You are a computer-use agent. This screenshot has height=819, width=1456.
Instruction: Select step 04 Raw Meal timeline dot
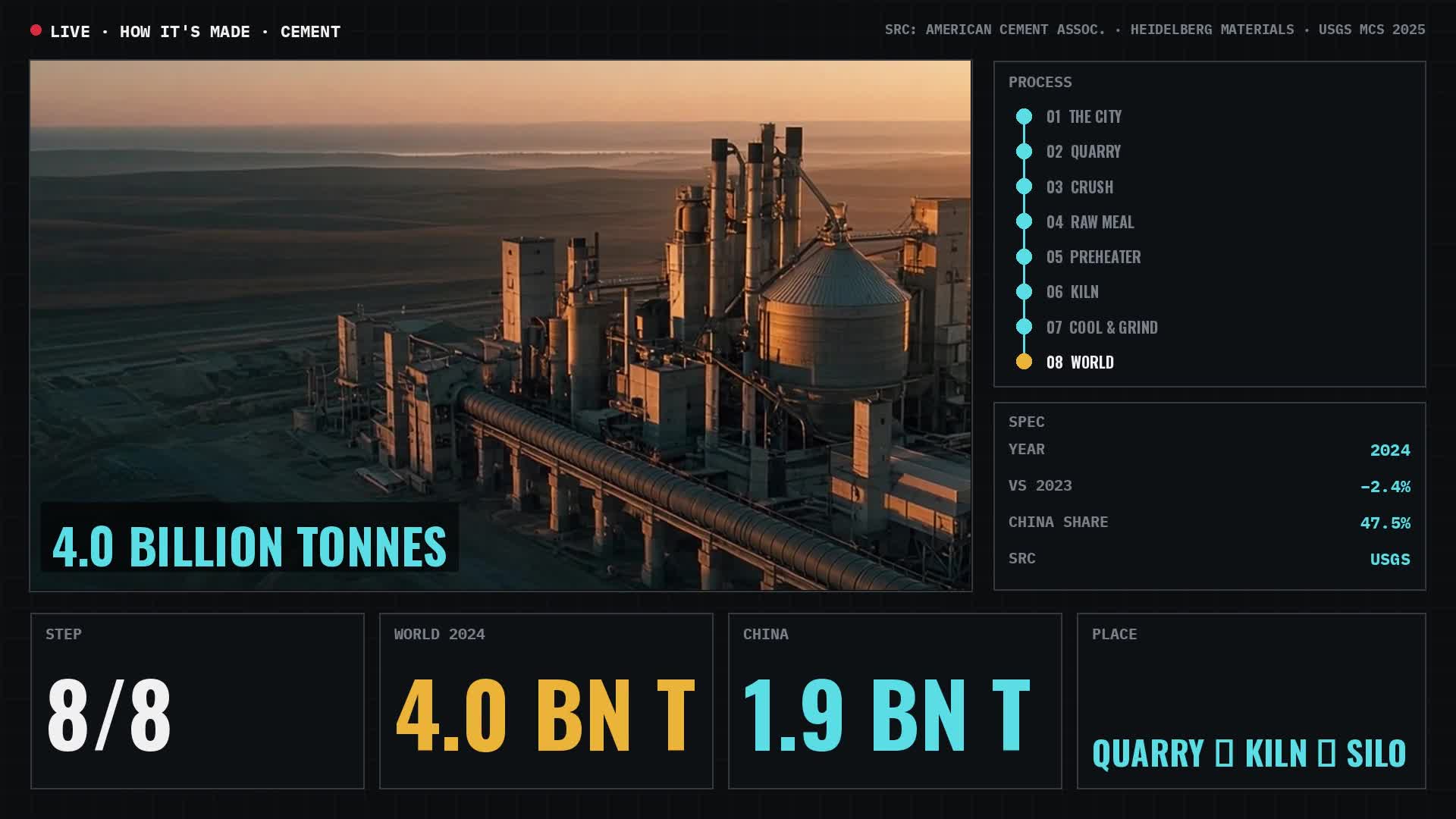click(x=1024, y=221)
